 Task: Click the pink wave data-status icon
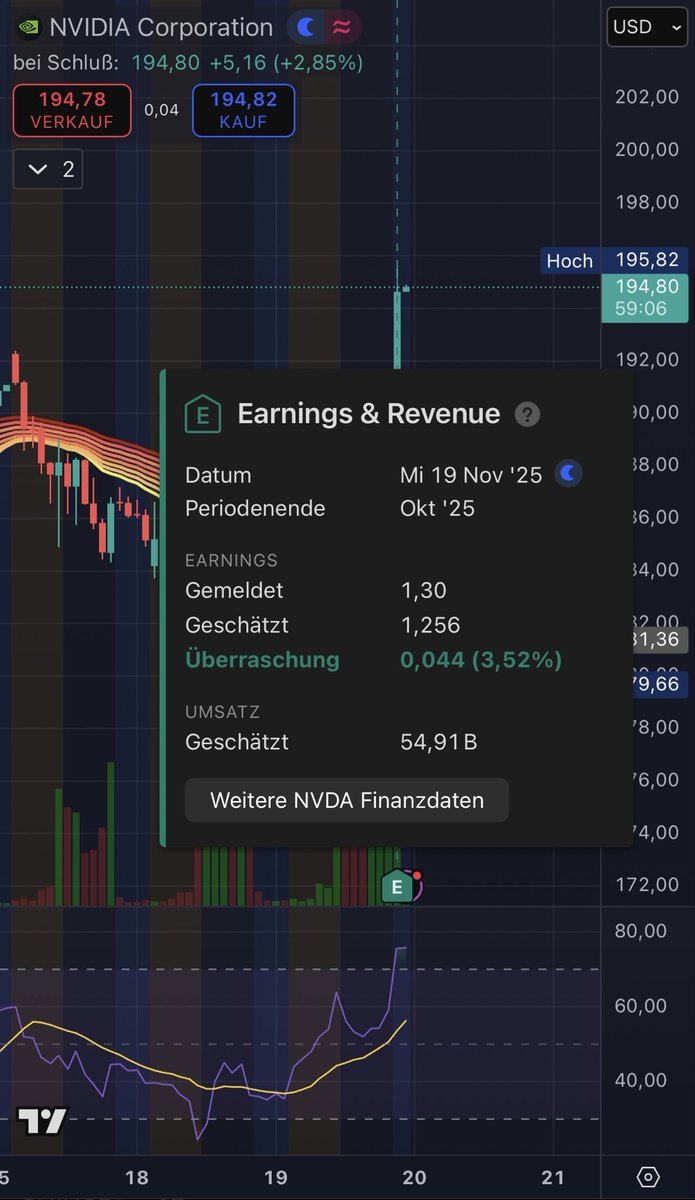[341, 27]
